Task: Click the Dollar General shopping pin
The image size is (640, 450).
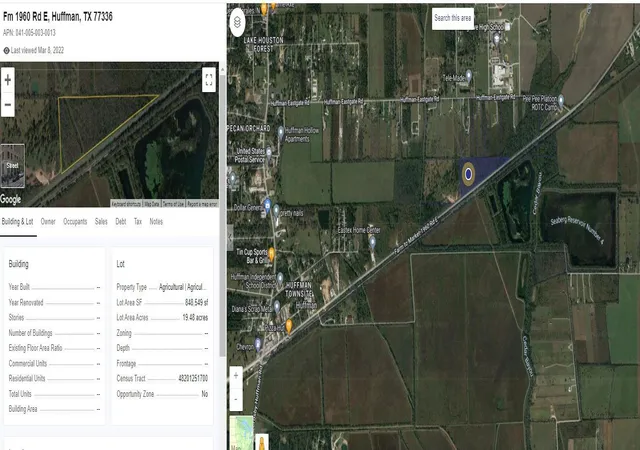Action: coord(267,205)
